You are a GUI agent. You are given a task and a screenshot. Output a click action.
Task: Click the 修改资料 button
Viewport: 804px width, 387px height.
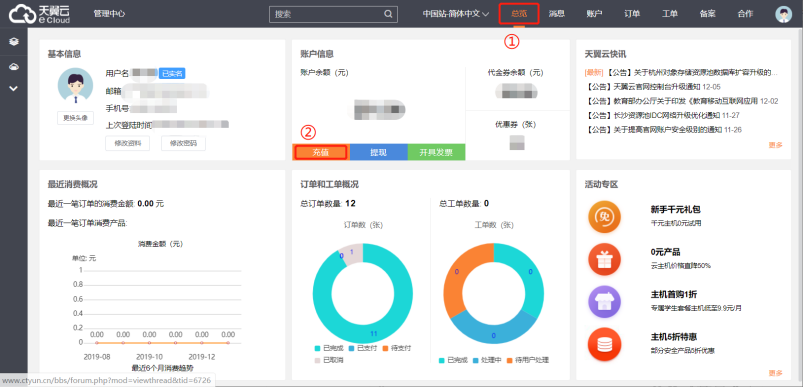point(128,144)
